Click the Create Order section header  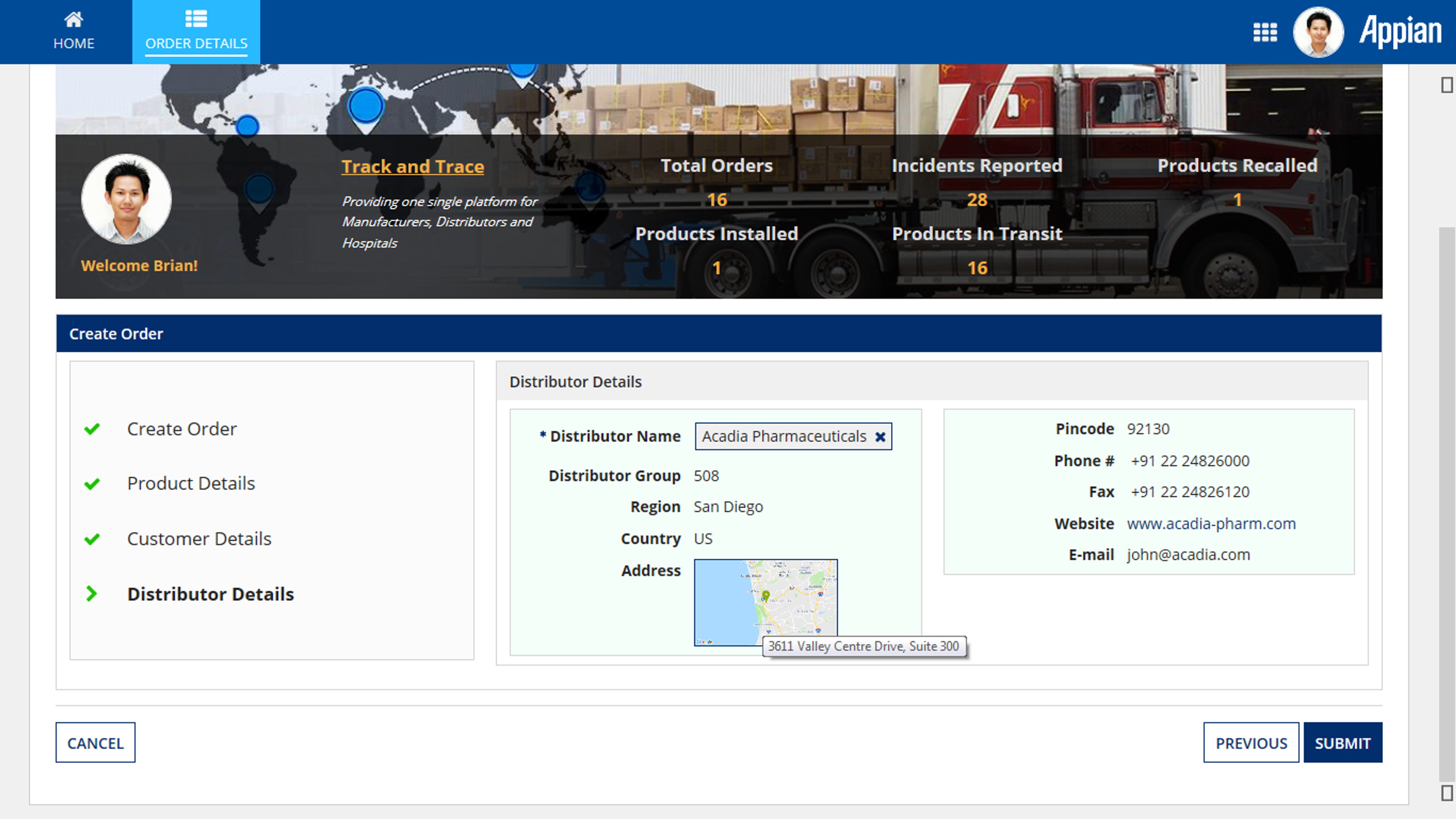tap(719, 334)
